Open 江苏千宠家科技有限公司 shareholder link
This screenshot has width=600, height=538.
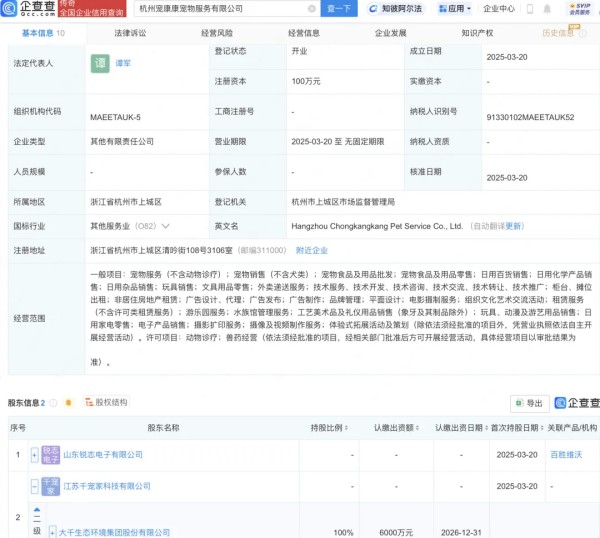107,486
